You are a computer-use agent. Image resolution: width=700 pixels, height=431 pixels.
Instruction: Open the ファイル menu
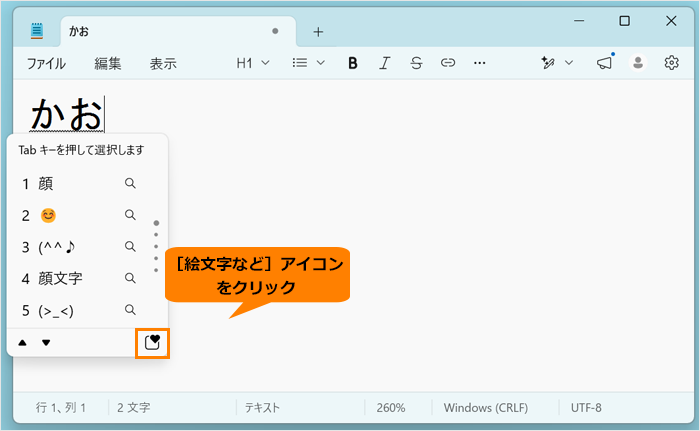pos(46,64)
